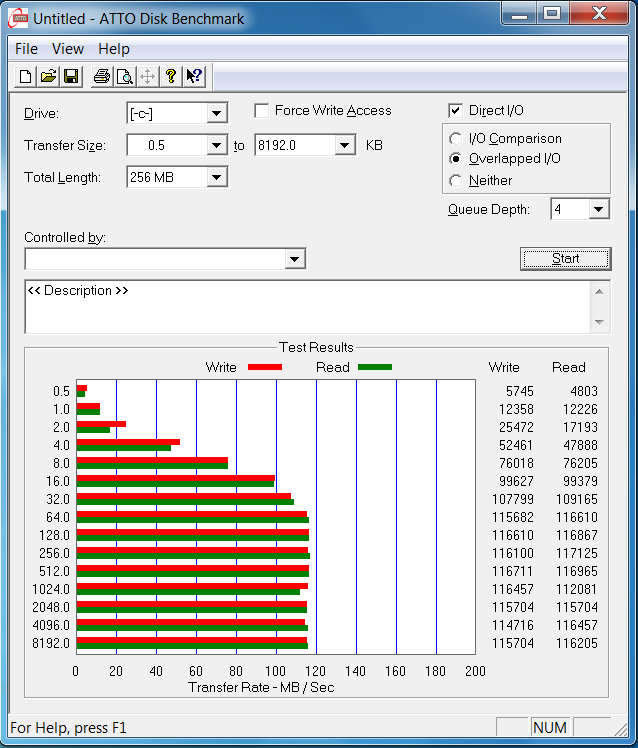Activate the context help pointer icon
638x748 pixels.
click(194, 77)
